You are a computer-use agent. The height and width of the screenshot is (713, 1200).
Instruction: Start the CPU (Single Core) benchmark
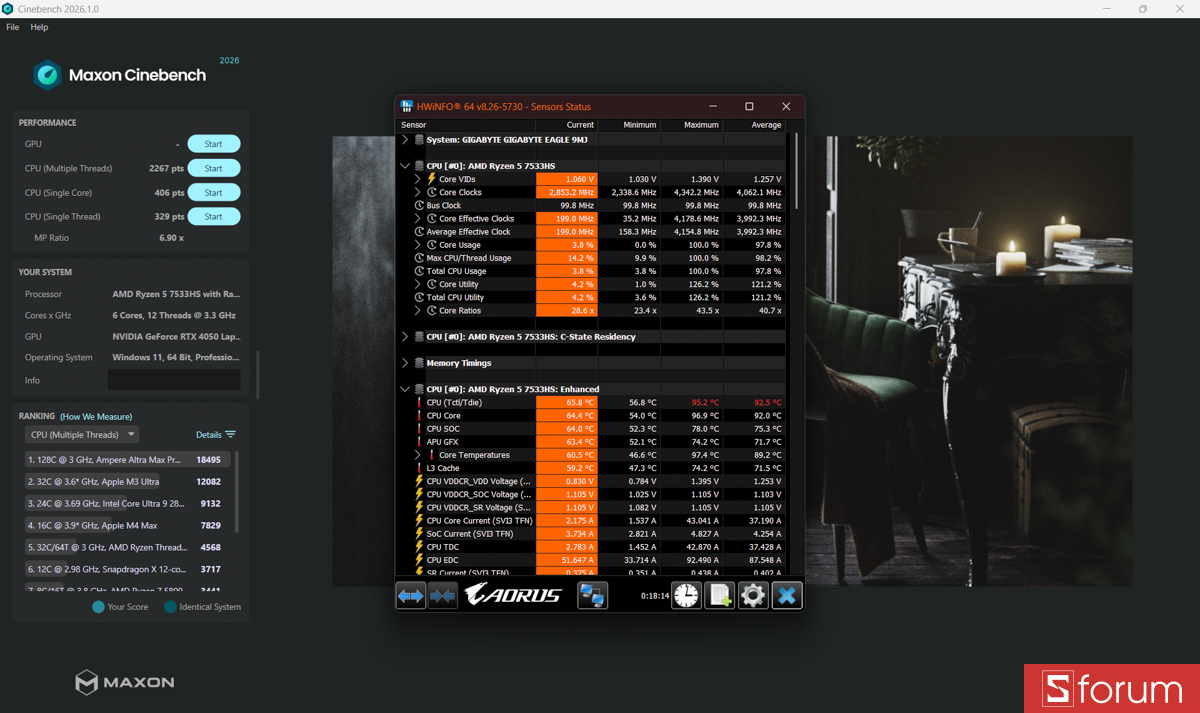coord(214,193)
